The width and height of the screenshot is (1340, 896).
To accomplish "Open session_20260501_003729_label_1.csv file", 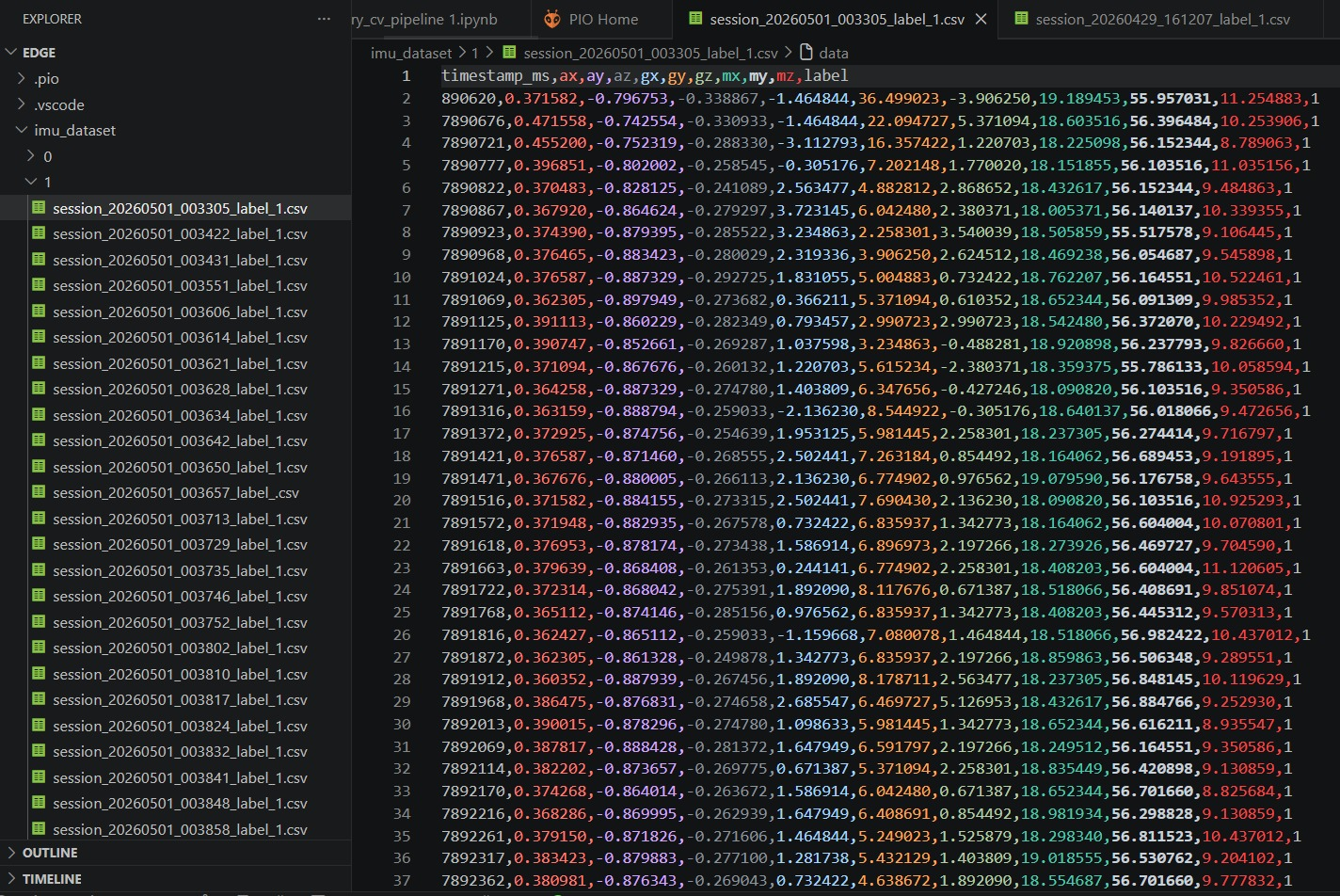I will point(175,545).
